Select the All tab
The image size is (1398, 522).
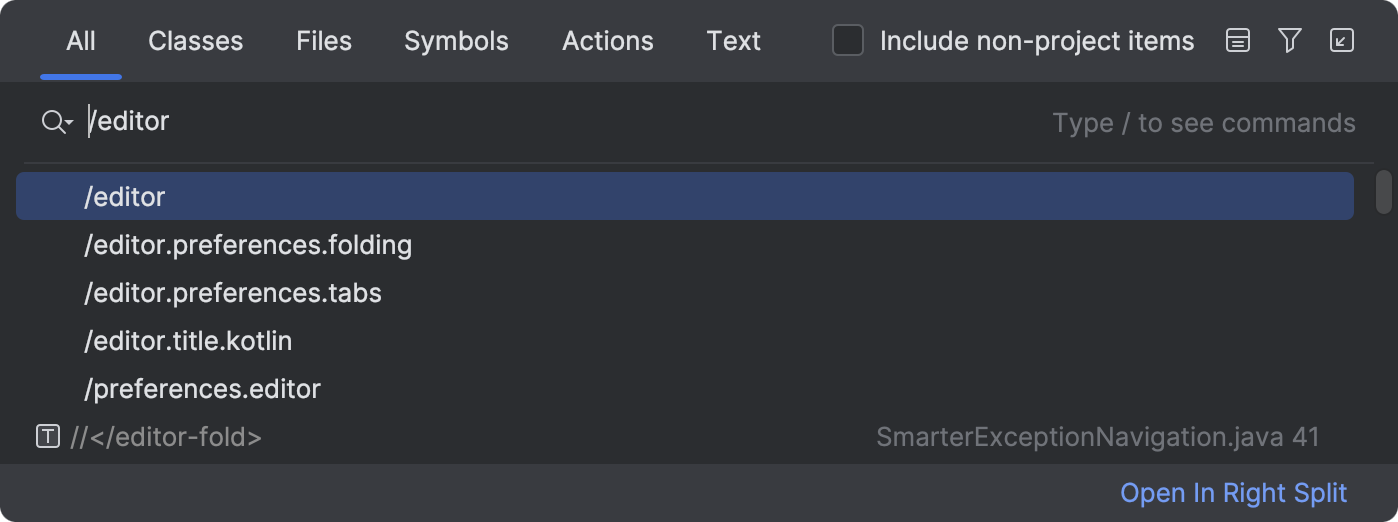[81, 41]
